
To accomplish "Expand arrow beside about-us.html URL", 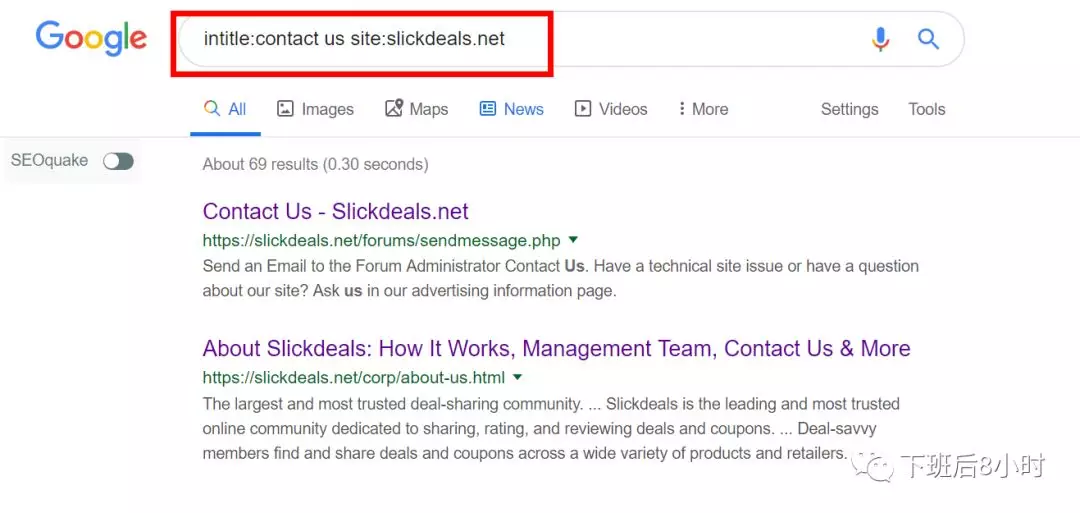I will [x=517, y=377].
